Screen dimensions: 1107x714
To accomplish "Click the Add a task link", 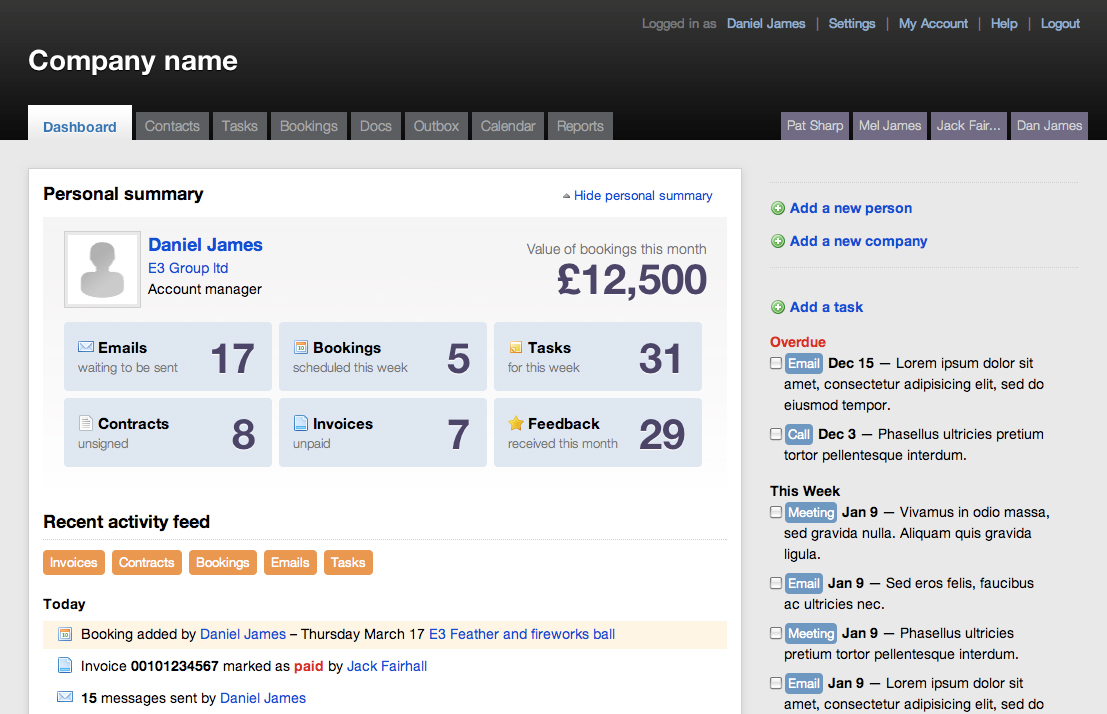I will [x=827, y=307].
